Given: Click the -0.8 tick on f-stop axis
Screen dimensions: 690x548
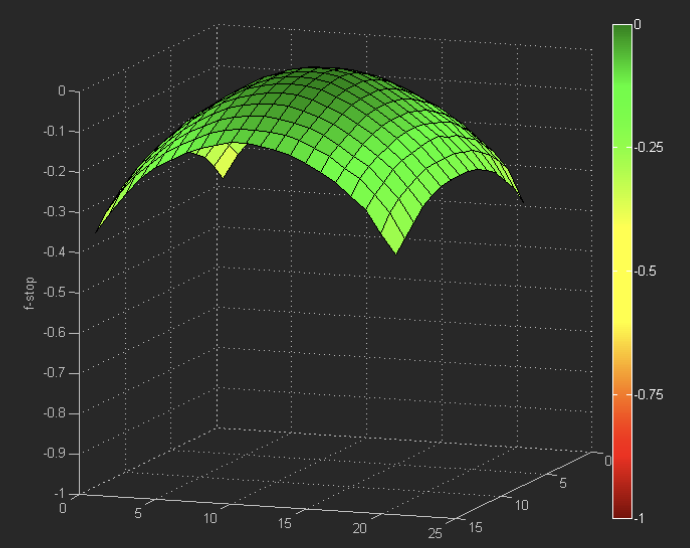Looking at the screenshot, I should pyautogui.click(x=55, y=413).
